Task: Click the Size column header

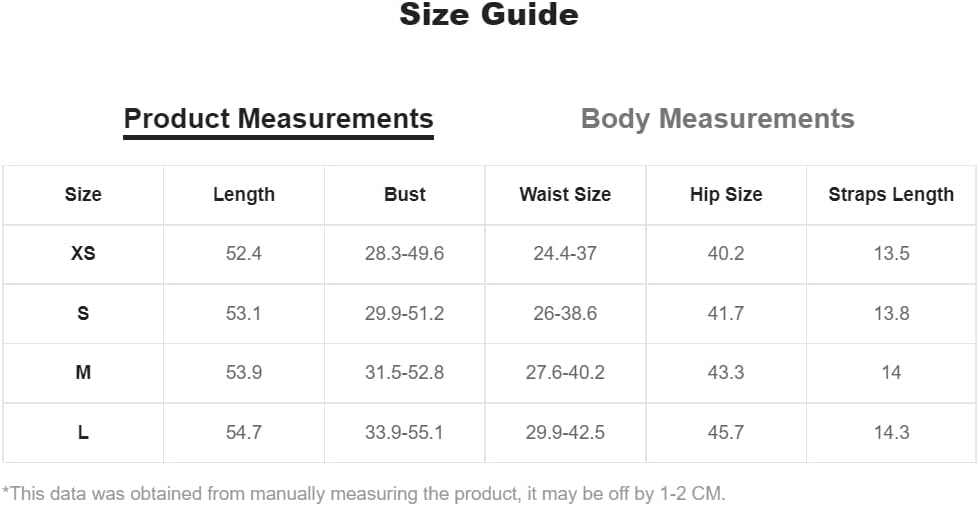Action: [x=83, y=195]
